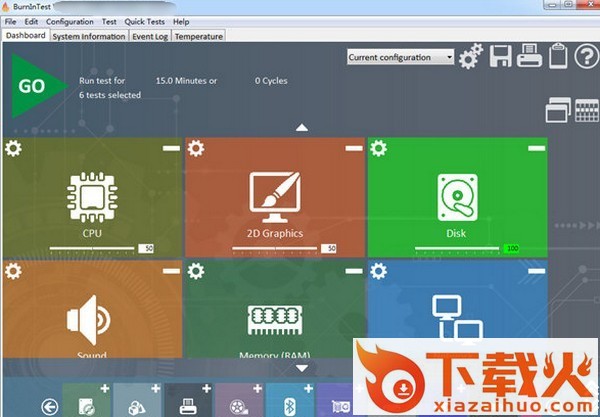Click the Network computers icon
The image size is (600, 417).
457,318
